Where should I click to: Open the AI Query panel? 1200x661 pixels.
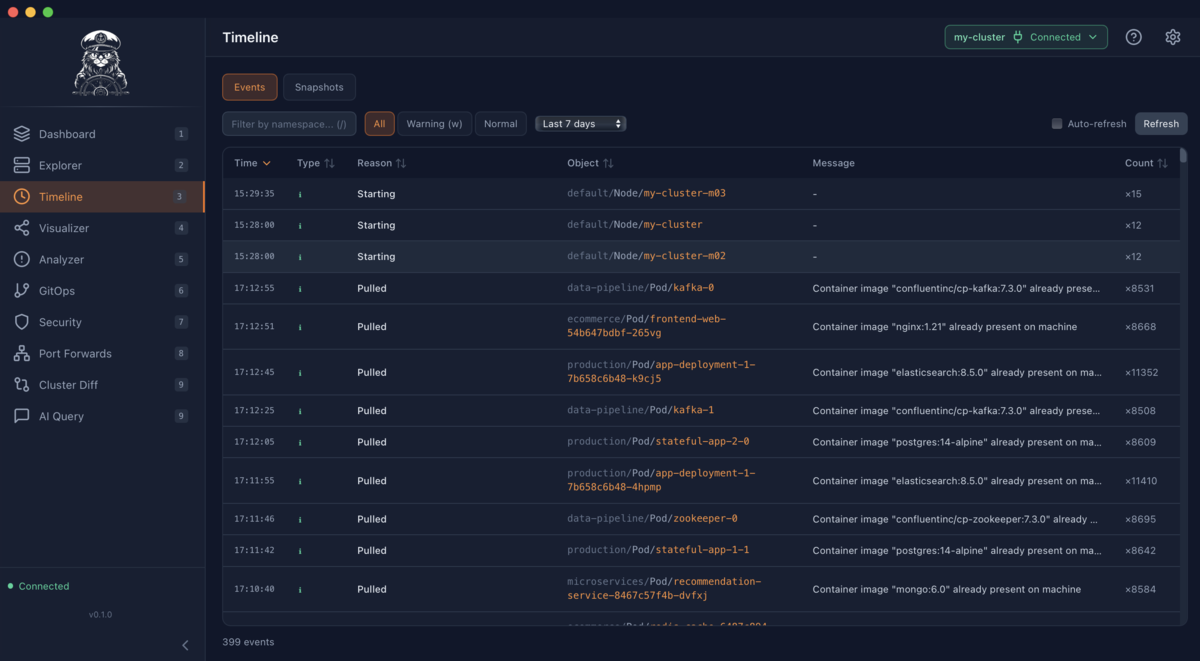(x=60, y=415)
